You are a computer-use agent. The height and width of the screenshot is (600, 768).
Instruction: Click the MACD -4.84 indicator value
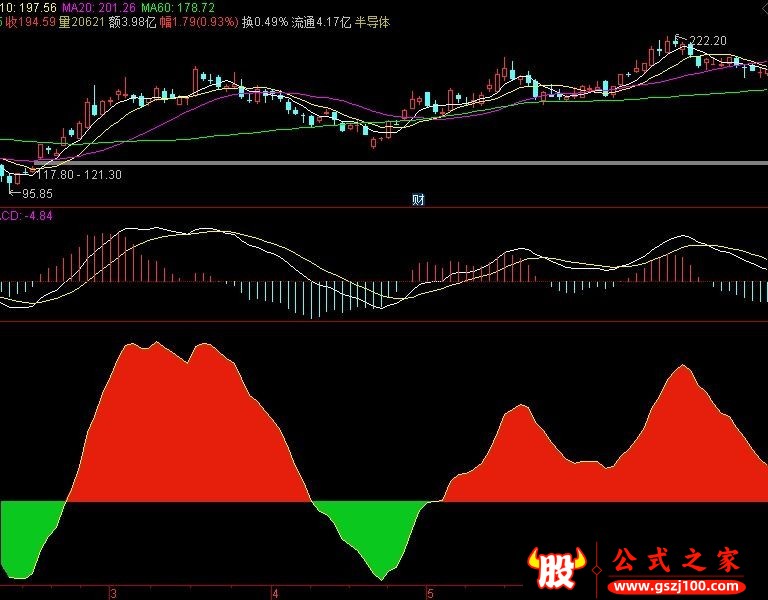[26, 216]
